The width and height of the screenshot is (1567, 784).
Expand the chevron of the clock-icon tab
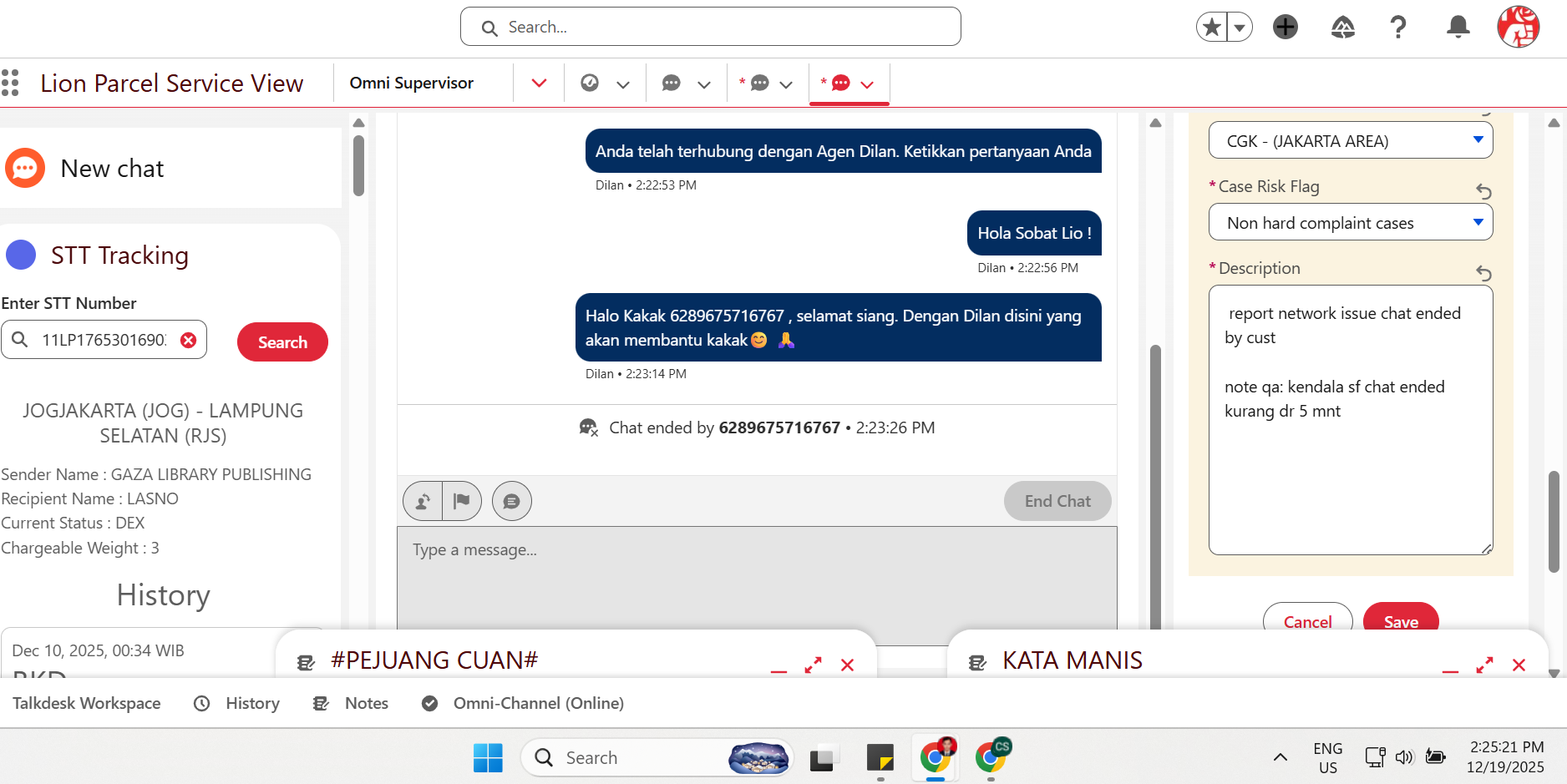[623, 84]
